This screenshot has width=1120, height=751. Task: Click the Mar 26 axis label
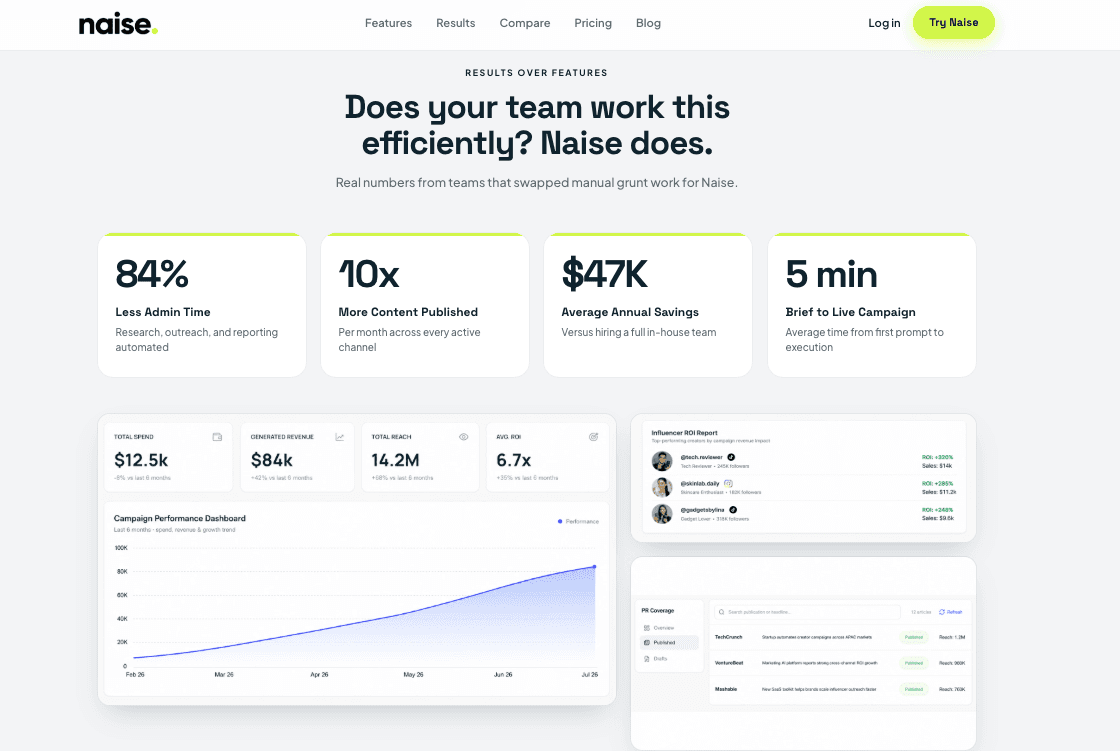point(224,675)
